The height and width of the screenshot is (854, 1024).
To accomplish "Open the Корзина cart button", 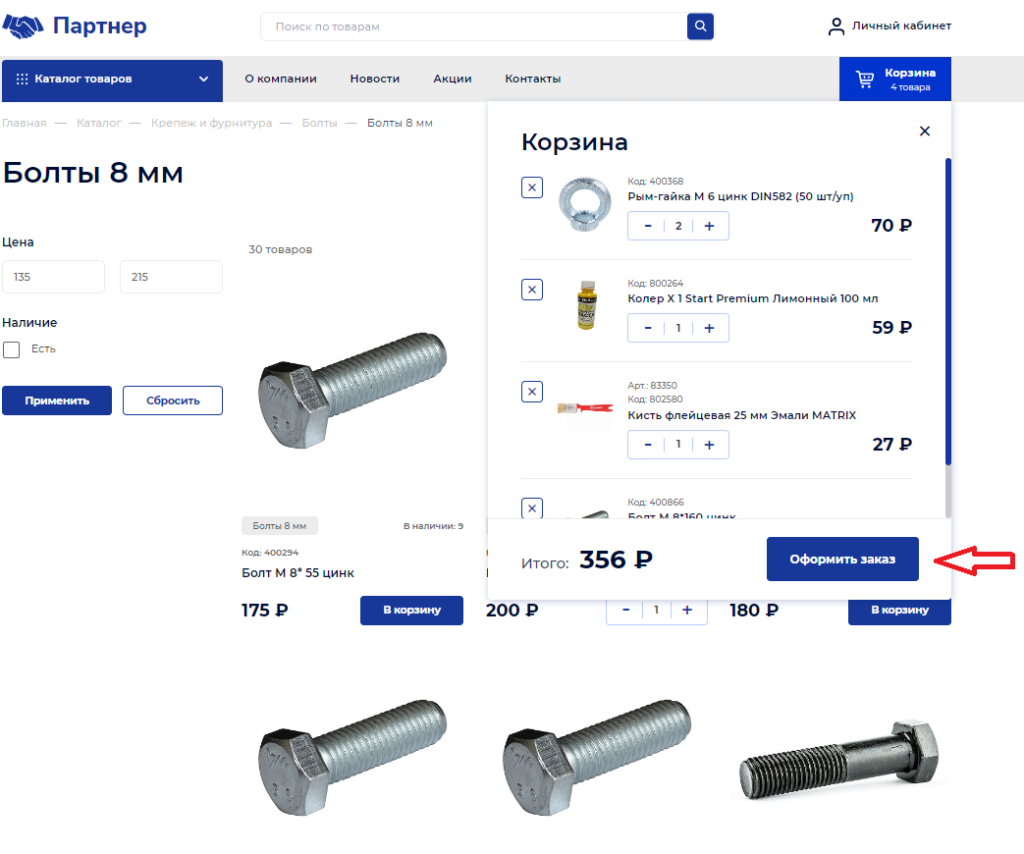I will click(895, 79).
